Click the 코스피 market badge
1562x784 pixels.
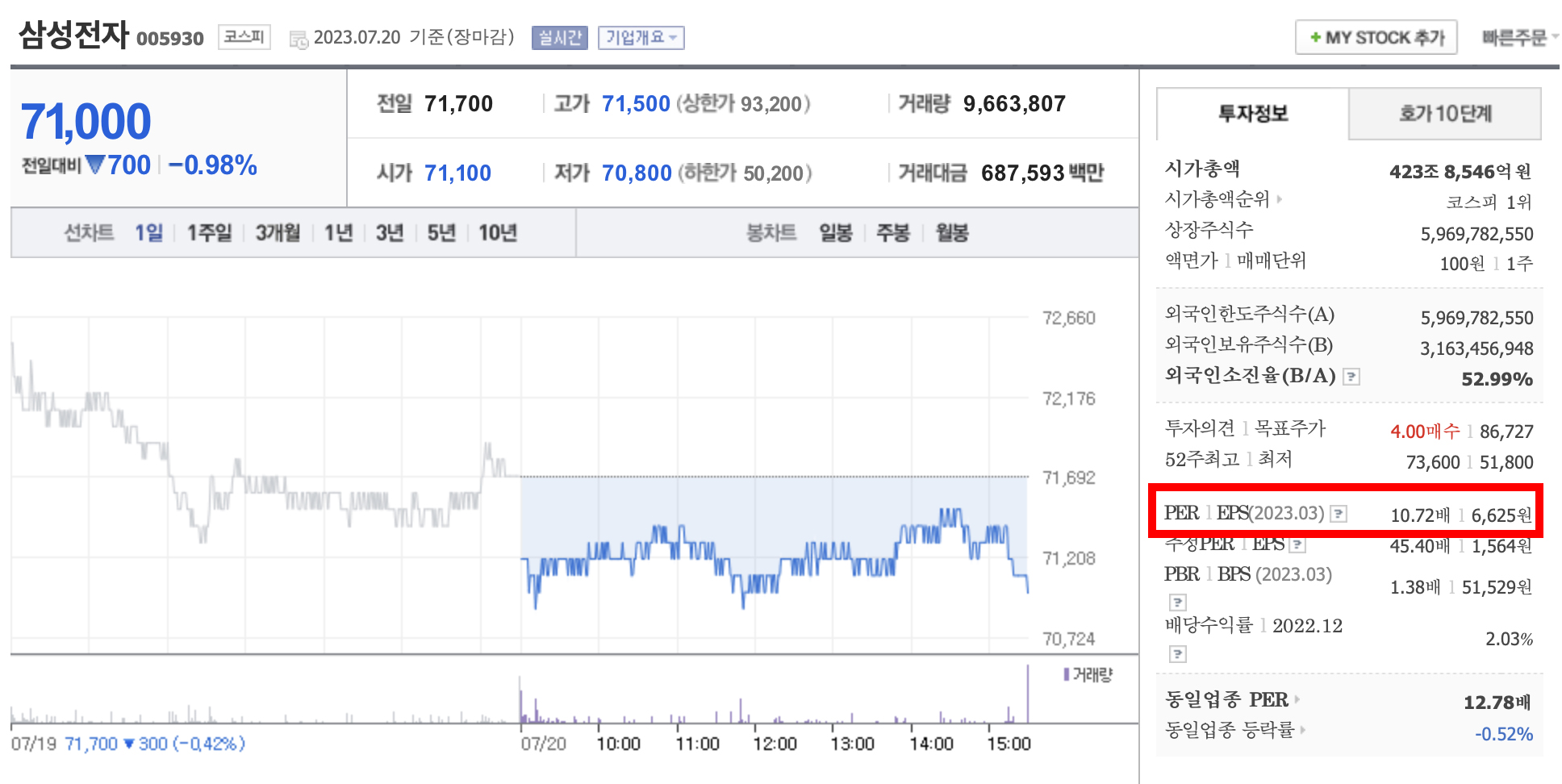point(244,37)
